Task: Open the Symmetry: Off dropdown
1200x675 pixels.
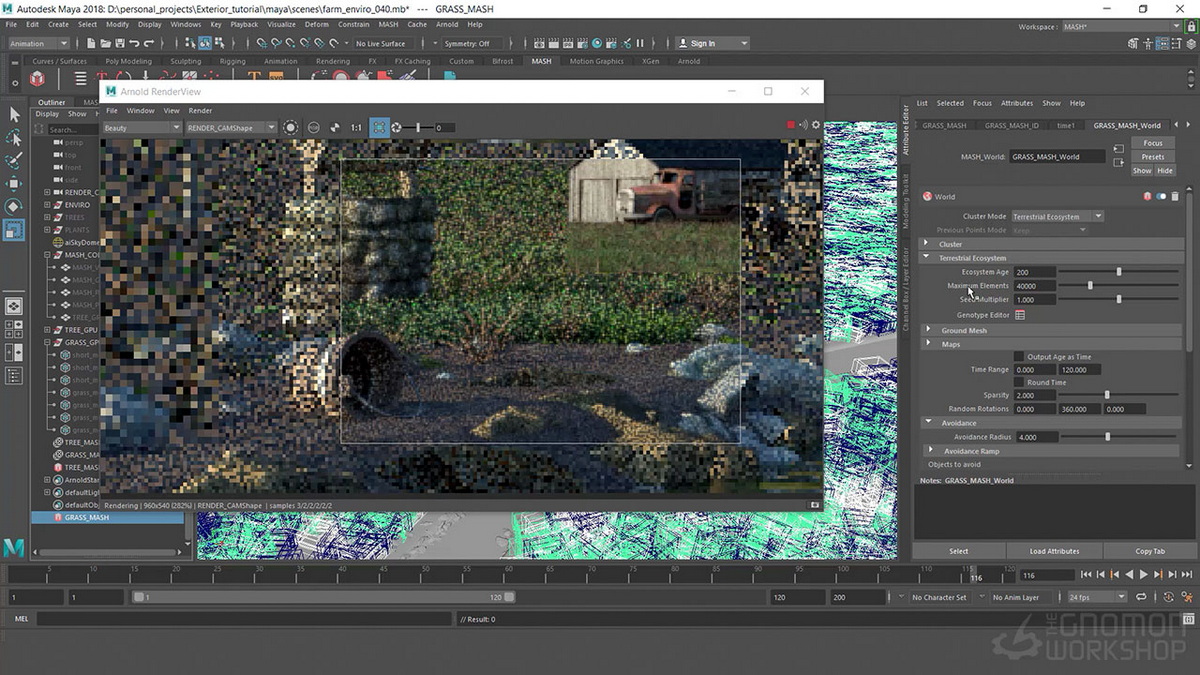Action: click(481, 43)
